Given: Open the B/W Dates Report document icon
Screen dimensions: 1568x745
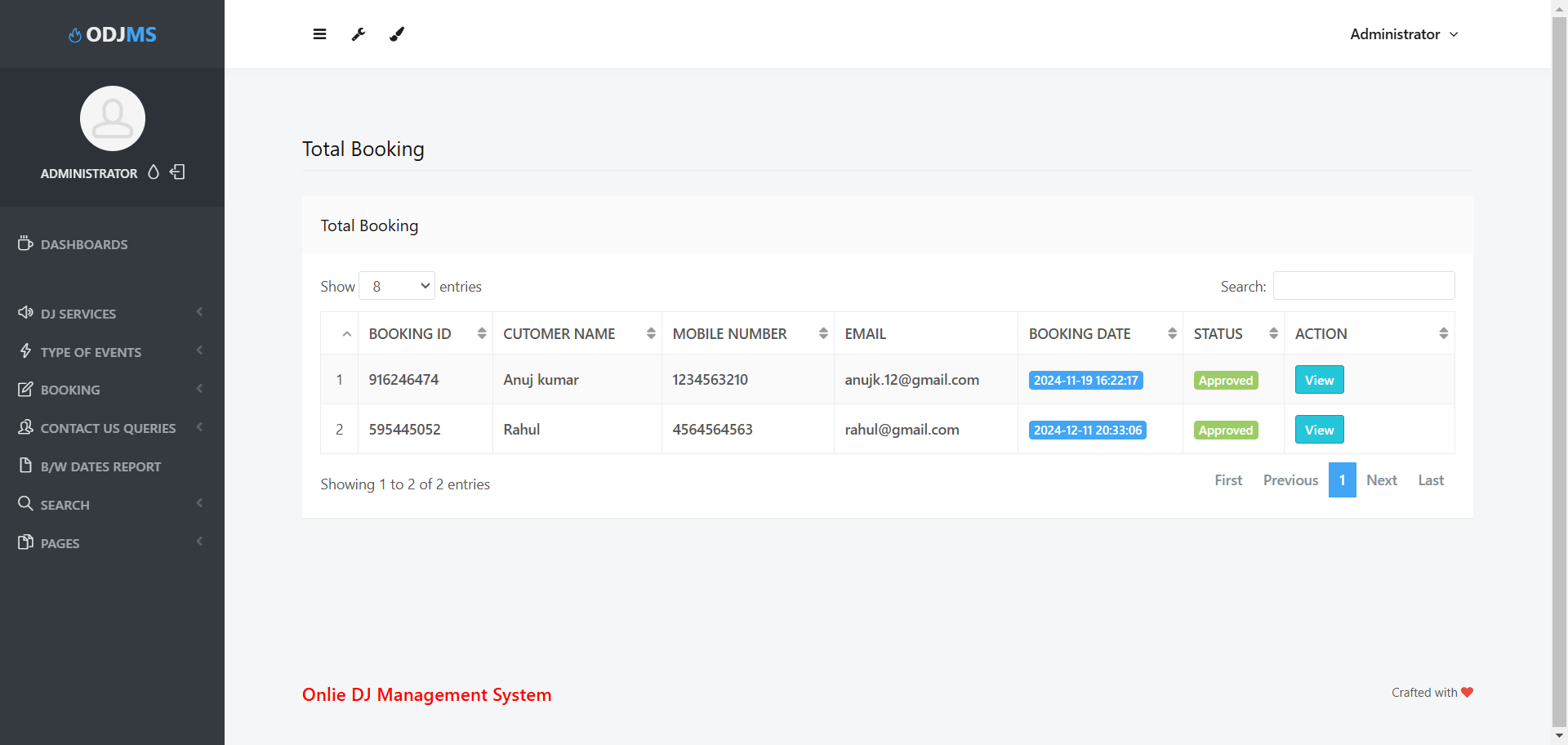Looking at the screenshot, I should [24, 465].
